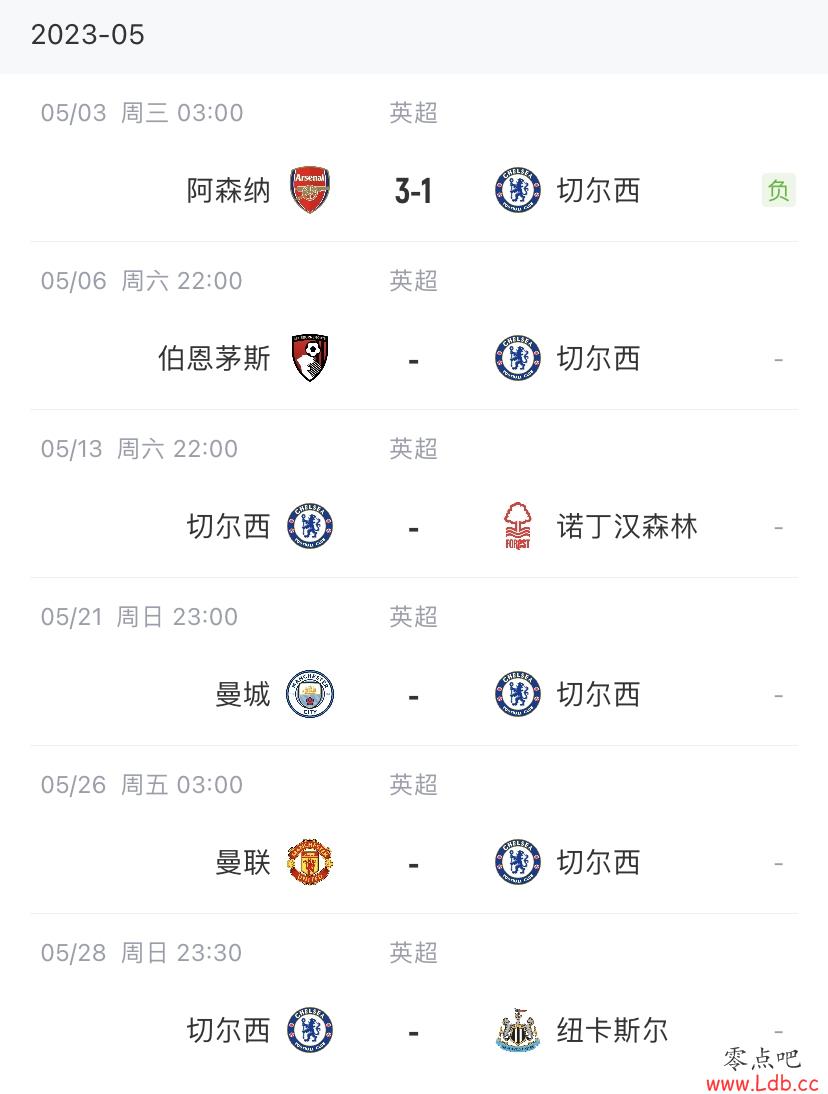Open the 3-1 match score
Viewport: 828px width, 1094px height.
click(x=413, y=190)
